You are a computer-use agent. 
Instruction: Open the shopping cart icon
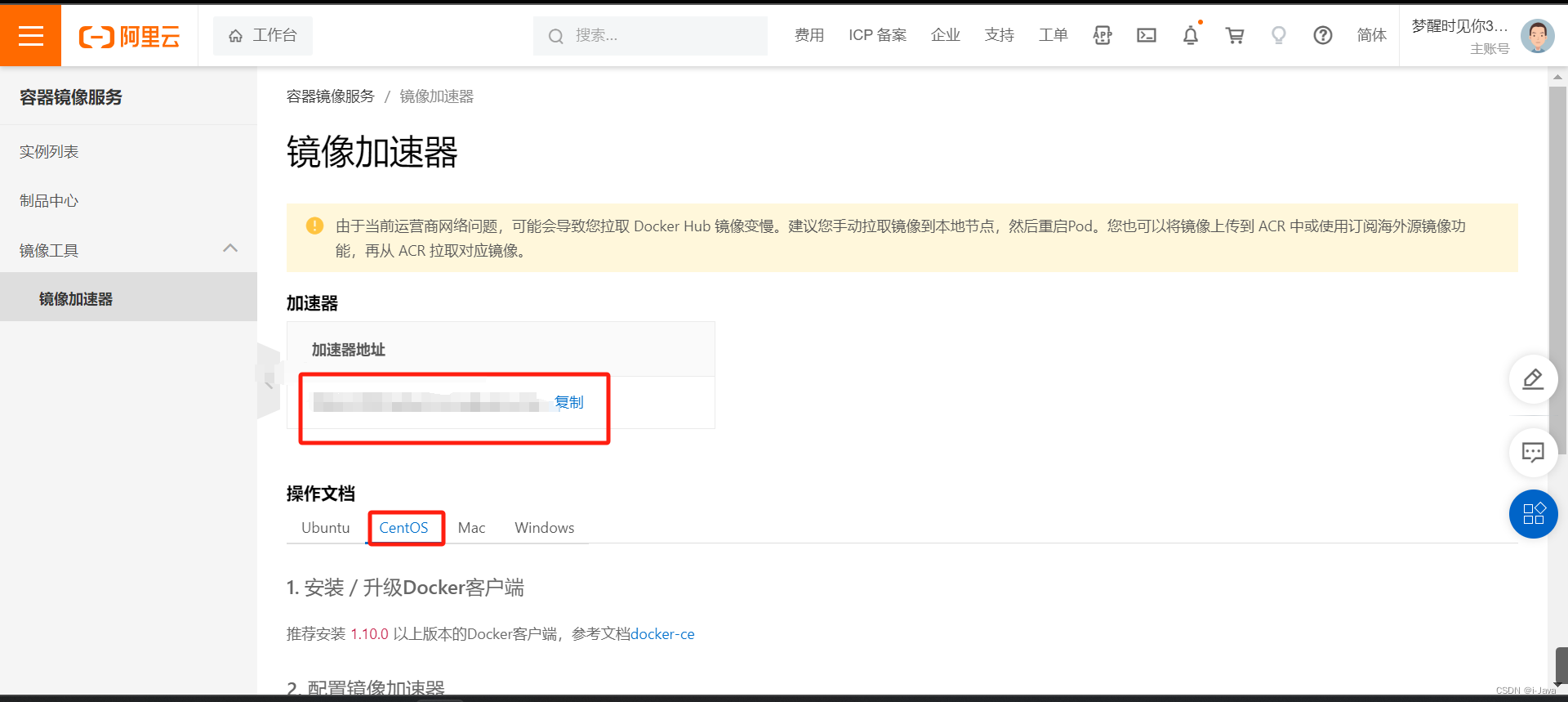tap(1235, 35)
